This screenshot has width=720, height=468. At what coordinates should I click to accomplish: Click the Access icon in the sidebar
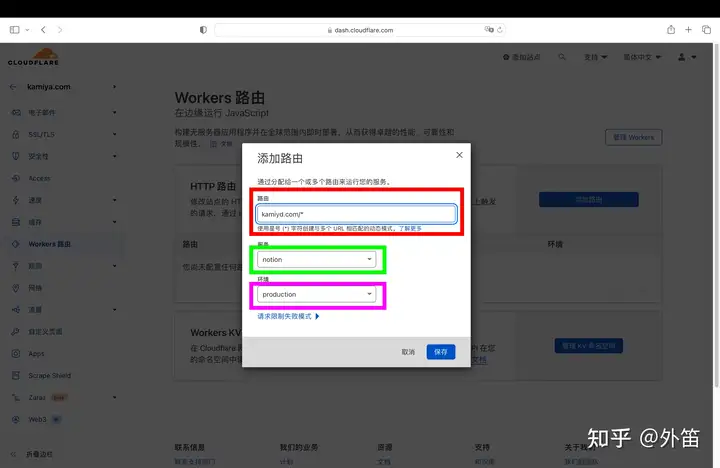point(16,178)
